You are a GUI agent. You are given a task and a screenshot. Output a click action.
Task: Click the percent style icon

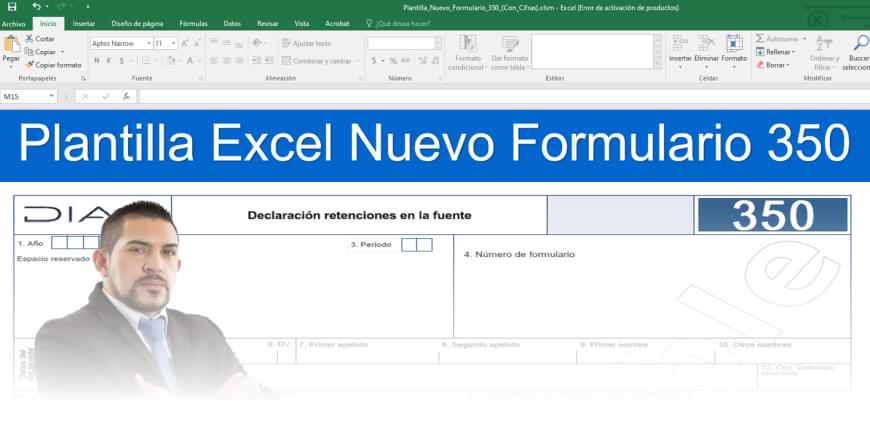393,60
